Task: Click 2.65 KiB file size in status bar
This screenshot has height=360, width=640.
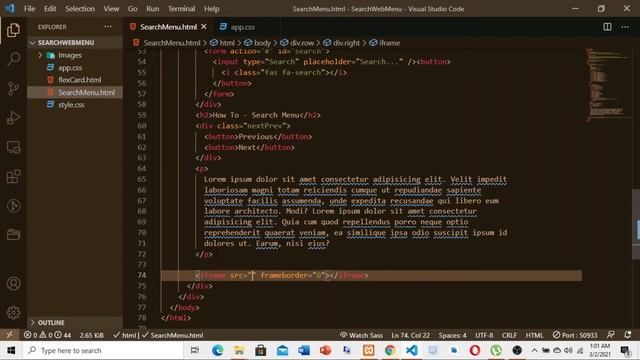Action: point(91,335)
